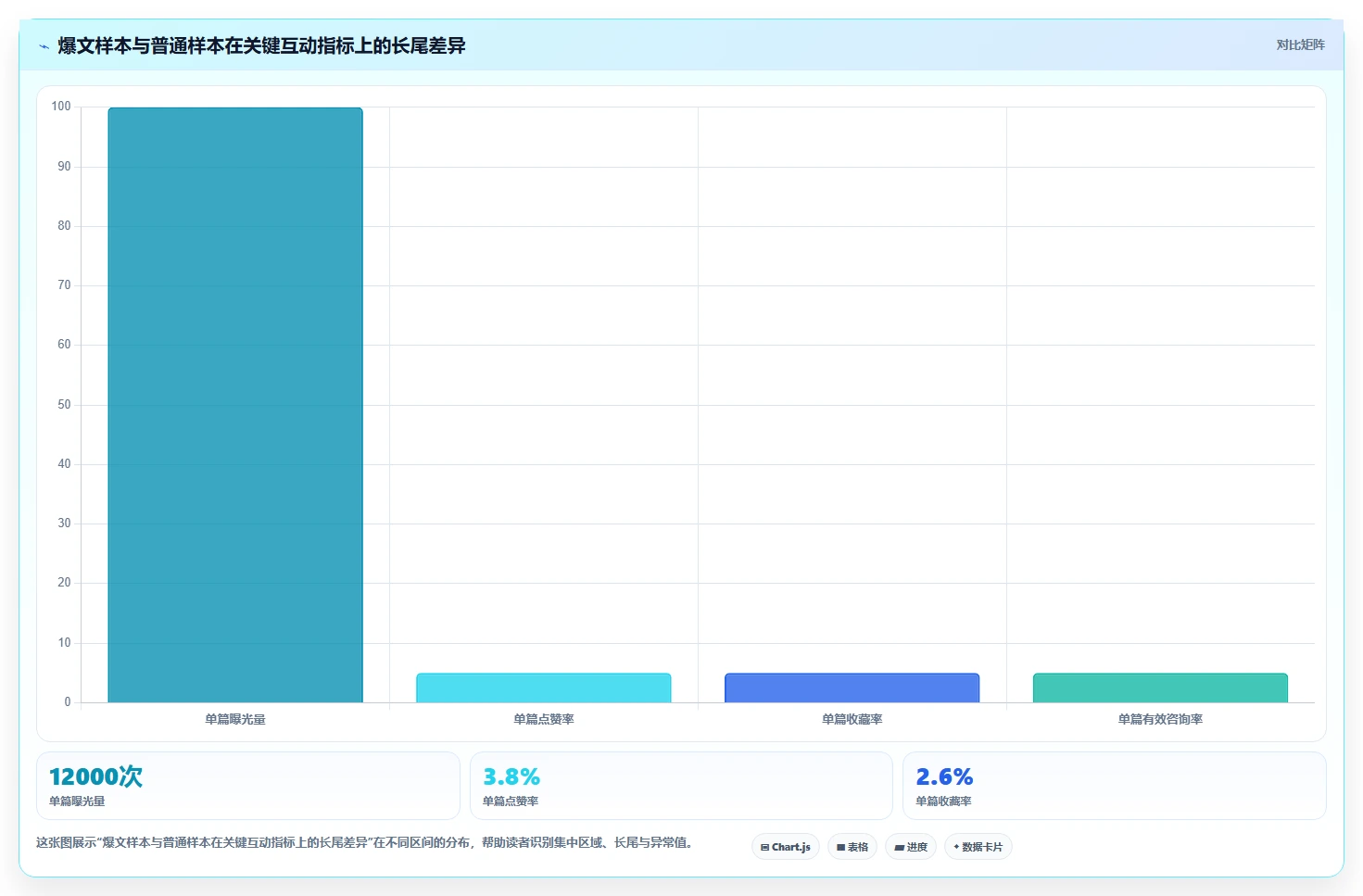
Task: Click the 2.6% stat value
Action: (944, 776)
